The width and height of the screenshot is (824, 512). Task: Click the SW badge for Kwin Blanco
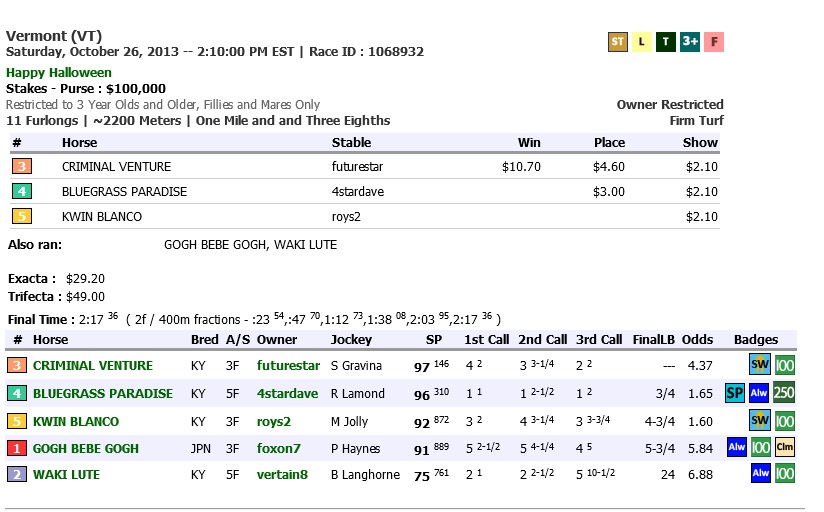point(760,421)
